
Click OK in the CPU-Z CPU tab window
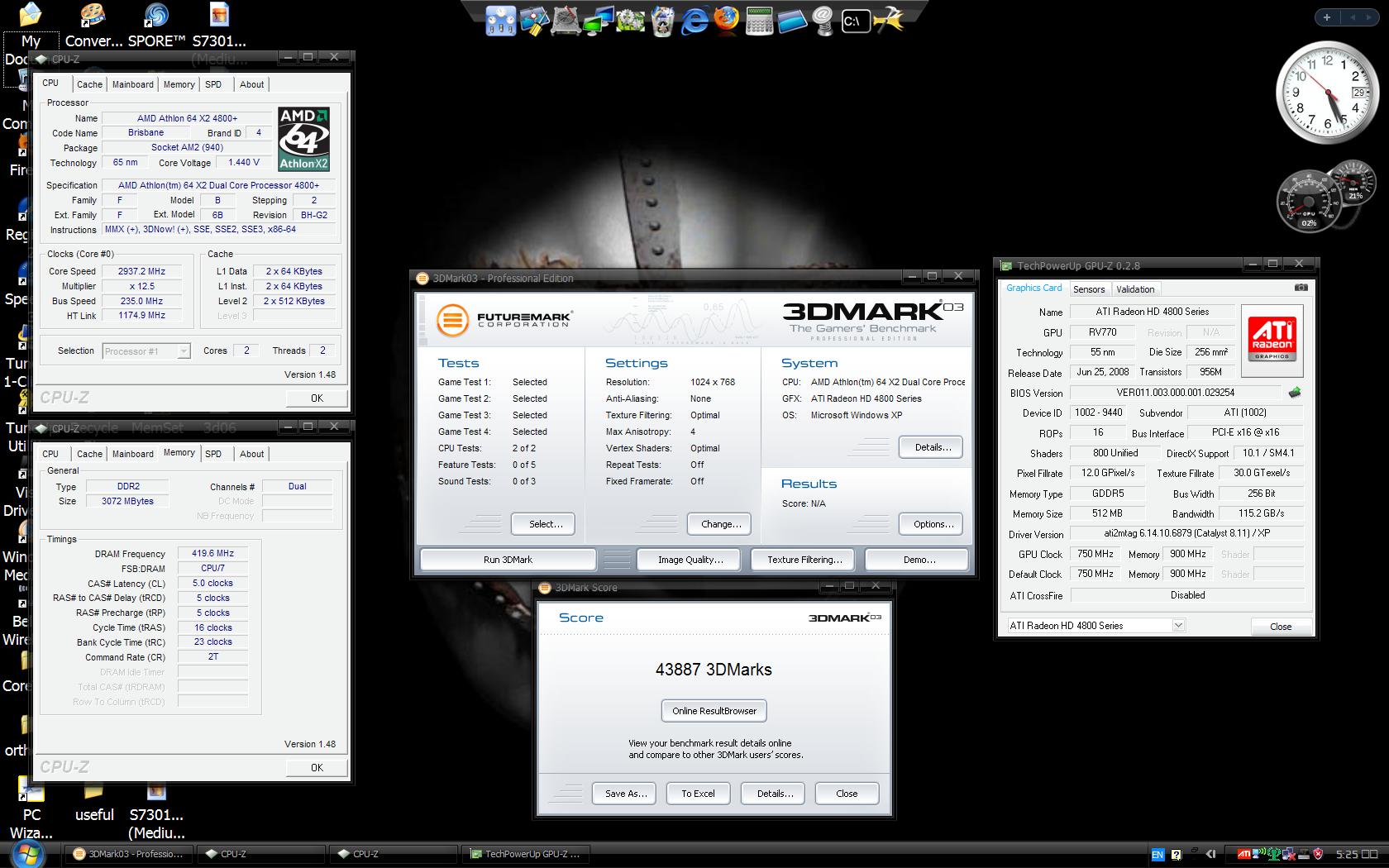[317, 398]
